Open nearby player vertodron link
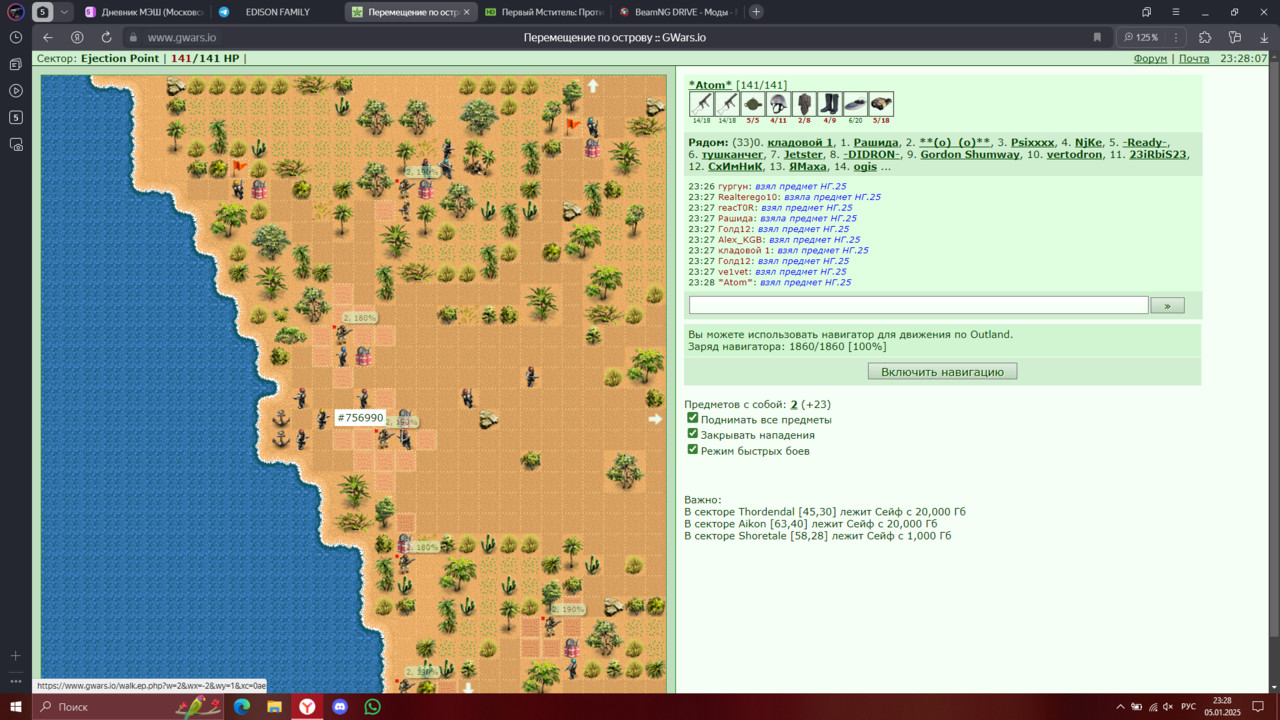Image resolution: width=1280 pixels, height=720 pixels. (x=1074, y=155)
